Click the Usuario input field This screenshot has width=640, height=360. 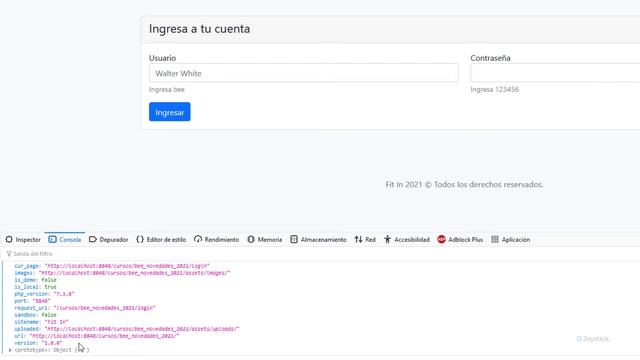304,73
